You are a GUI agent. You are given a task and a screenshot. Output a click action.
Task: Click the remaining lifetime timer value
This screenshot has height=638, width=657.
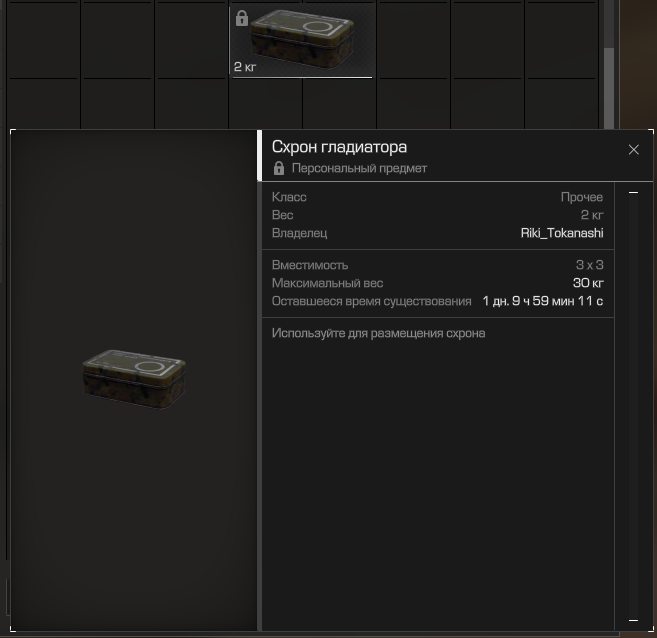(x=543, y=301)
